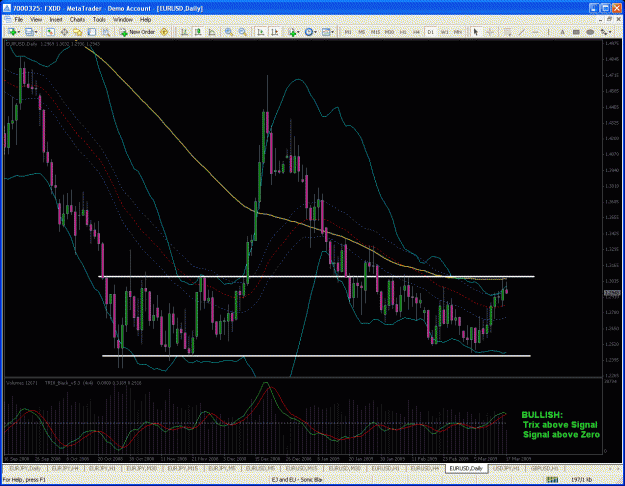The width and height of the screenshot is (625, 486).
Task: Select the D1 daily timeframe
Action: [x=430, y=32]
